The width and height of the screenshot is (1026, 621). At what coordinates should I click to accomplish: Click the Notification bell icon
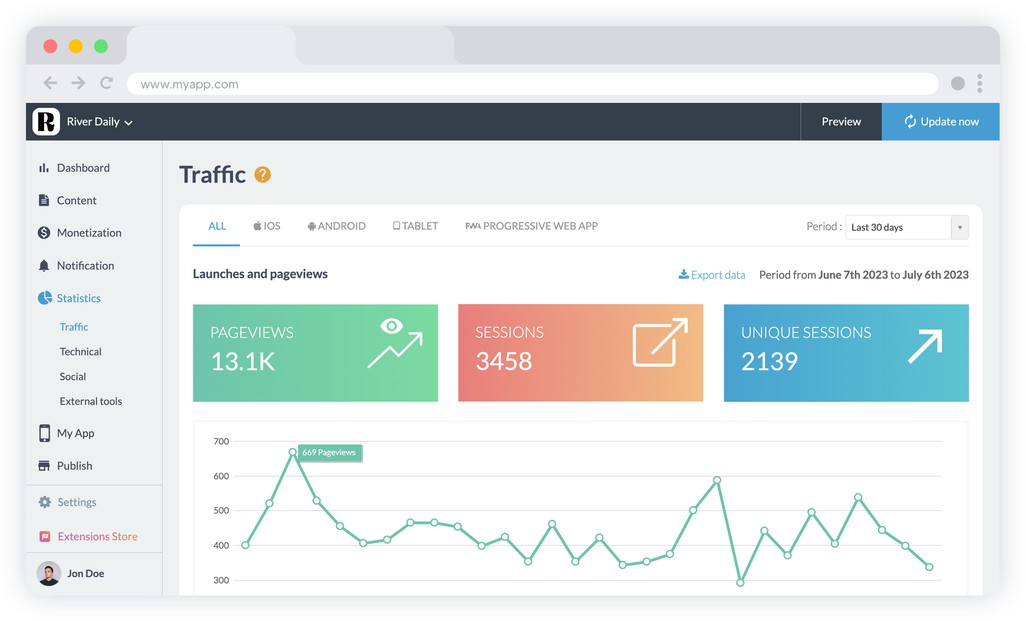(x=44, y=265)
